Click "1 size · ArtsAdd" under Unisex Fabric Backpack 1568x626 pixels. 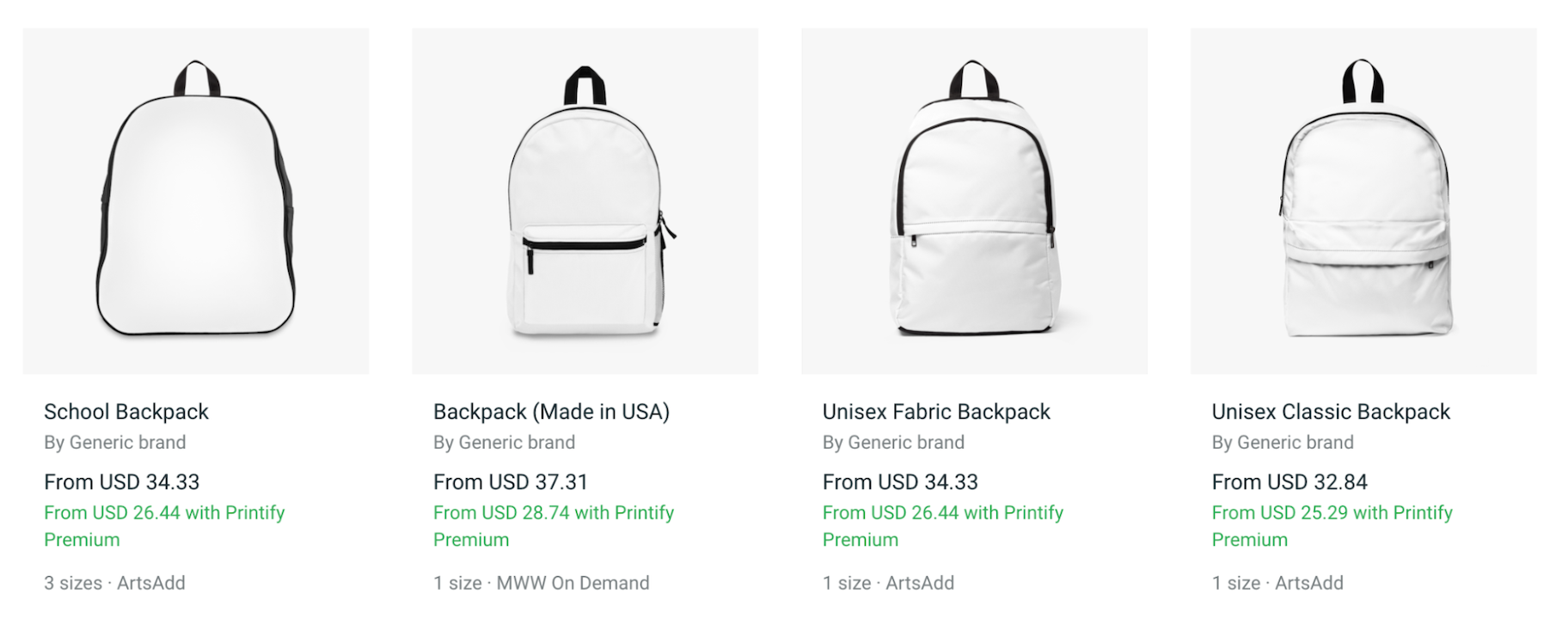[888, 583]
